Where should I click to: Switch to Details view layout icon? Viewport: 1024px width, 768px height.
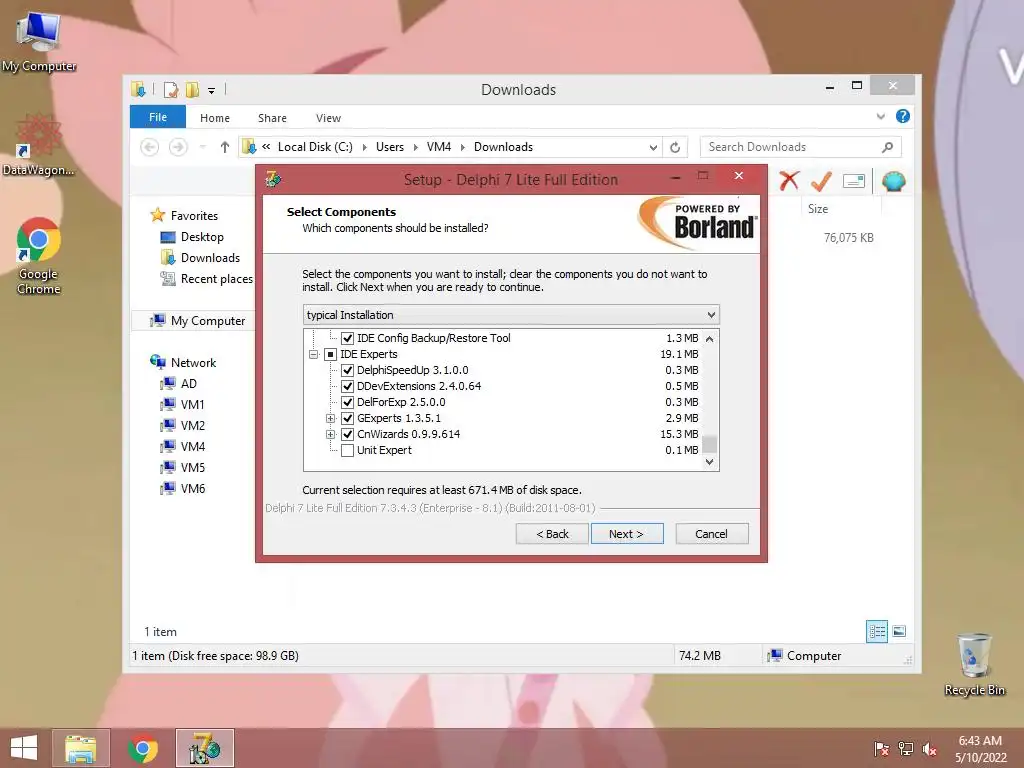pyautogui.click(x=877, y=632)
